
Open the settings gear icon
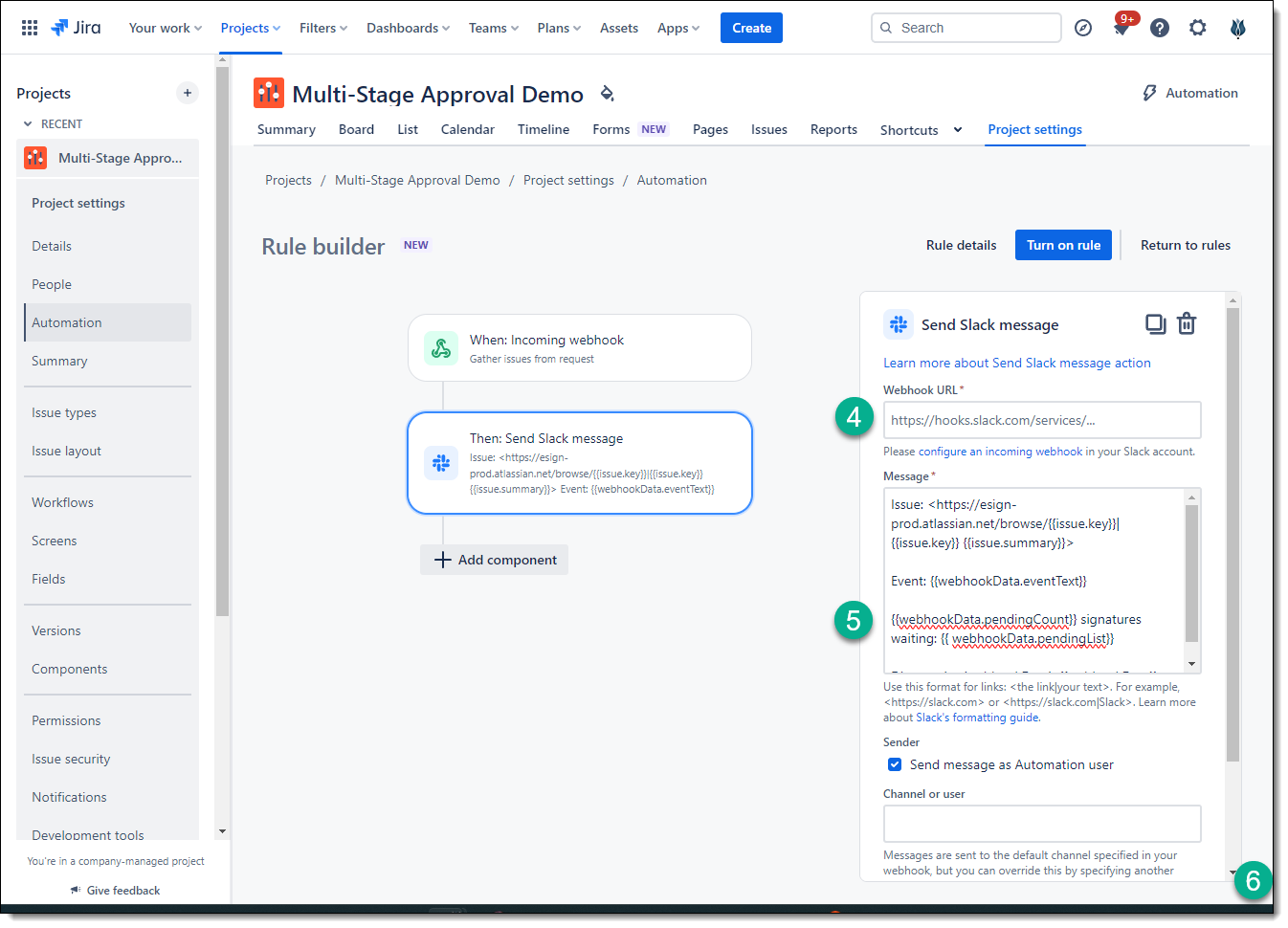[1198, 28]
